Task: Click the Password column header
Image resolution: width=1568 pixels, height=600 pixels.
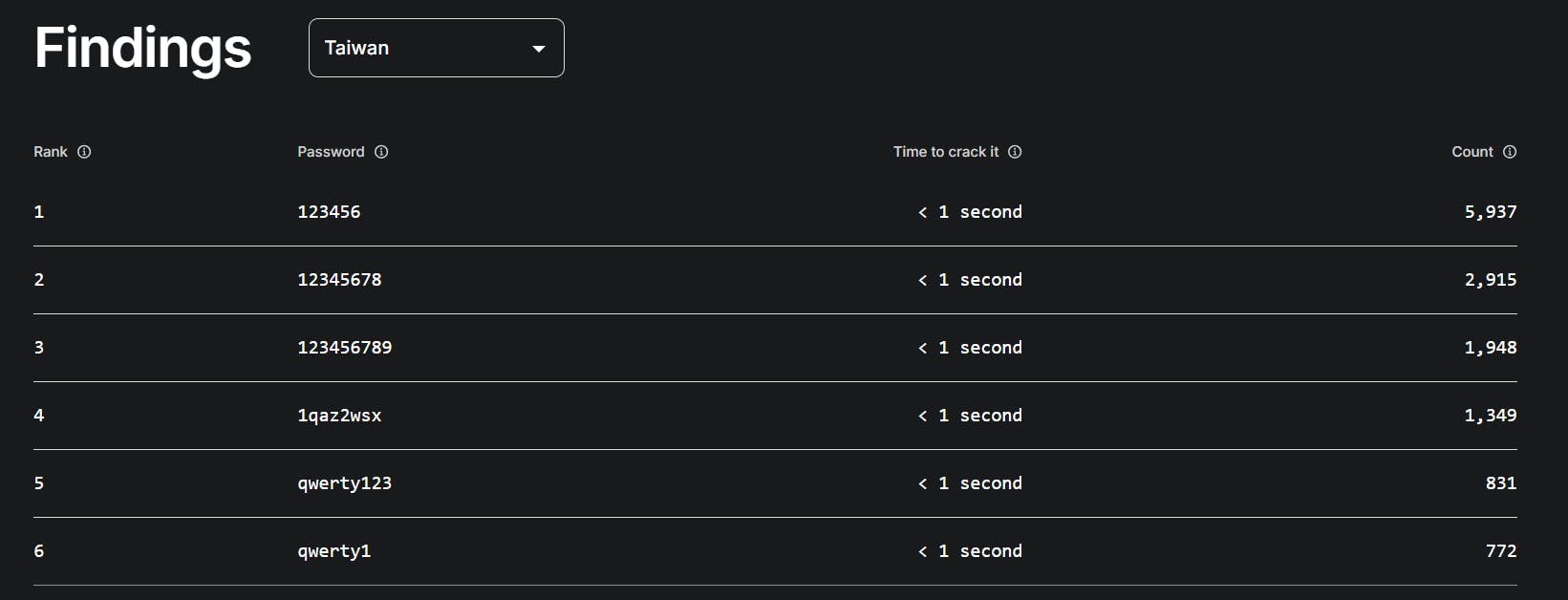Action: 331,152
